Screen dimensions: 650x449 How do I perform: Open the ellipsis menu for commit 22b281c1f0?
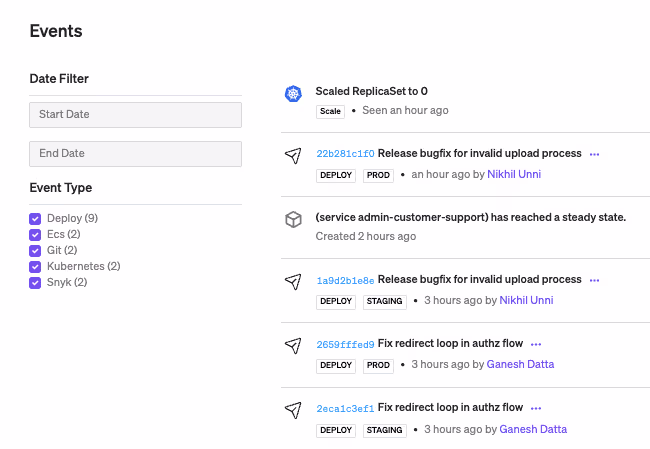(594, 154)
